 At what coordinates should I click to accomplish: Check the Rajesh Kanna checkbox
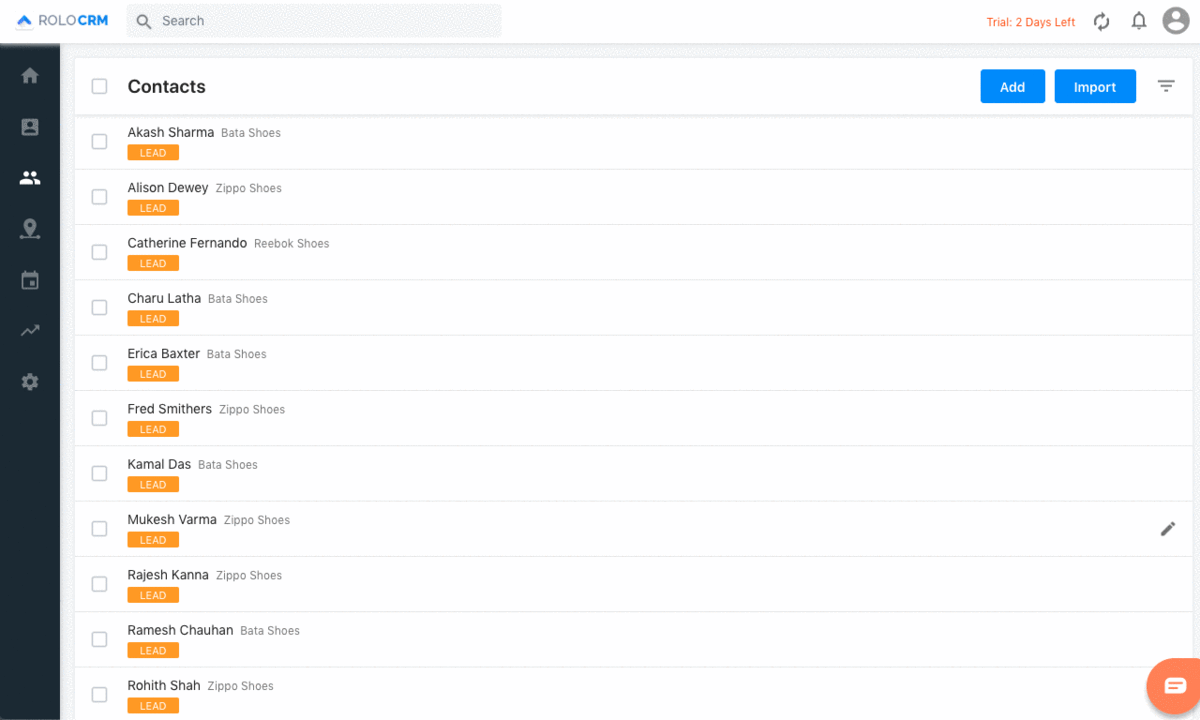[x=99, y=584]
